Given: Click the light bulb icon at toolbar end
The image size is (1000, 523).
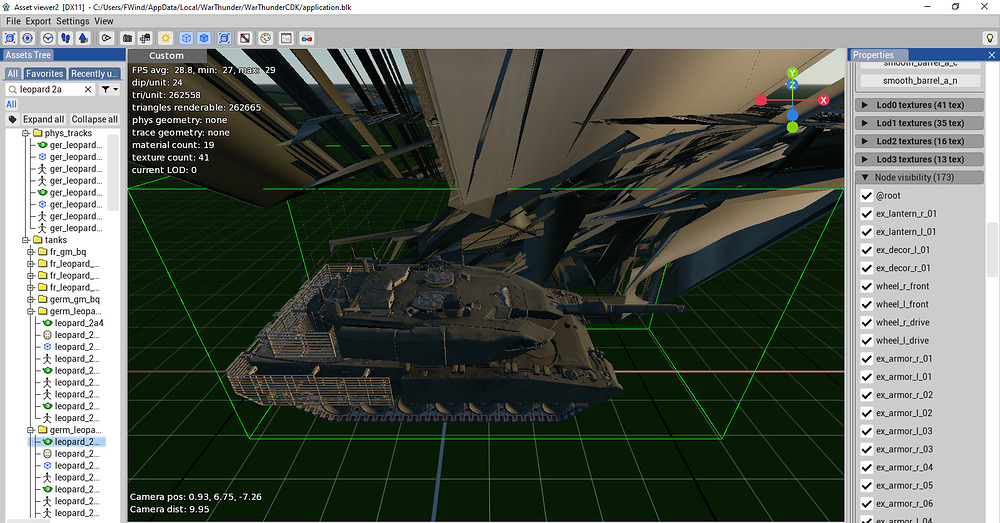Looking at the screenshot, I should pos(989,38).
